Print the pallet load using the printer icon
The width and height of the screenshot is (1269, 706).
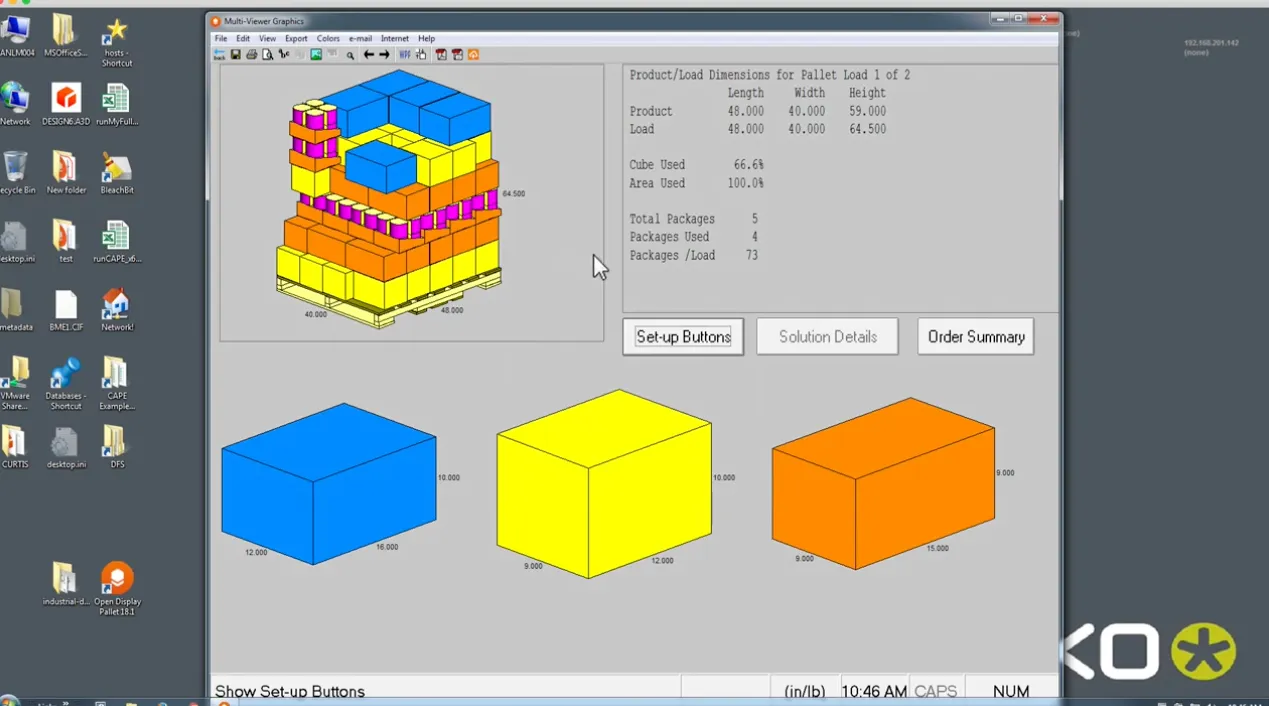(250, 54)
